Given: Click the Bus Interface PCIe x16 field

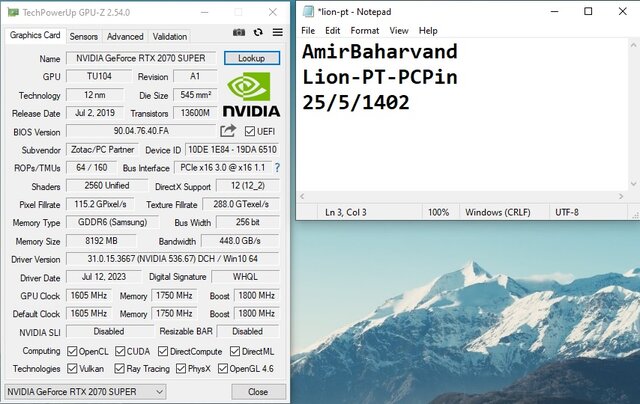Looking at the screenshot, I should tap(223, 167).
